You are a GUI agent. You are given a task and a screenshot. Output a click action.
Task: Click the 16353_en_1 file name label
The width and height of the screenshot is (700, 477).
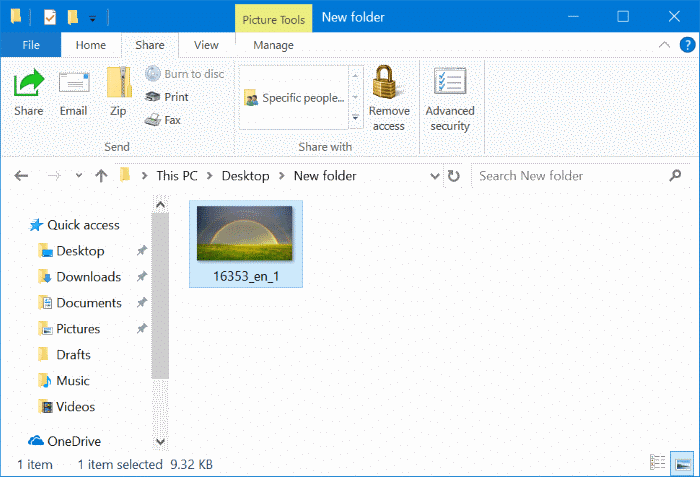coord(246,276)
